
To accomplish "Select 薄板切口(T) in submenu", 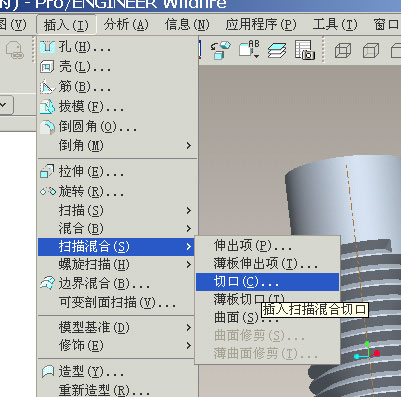I will (249, 299).
